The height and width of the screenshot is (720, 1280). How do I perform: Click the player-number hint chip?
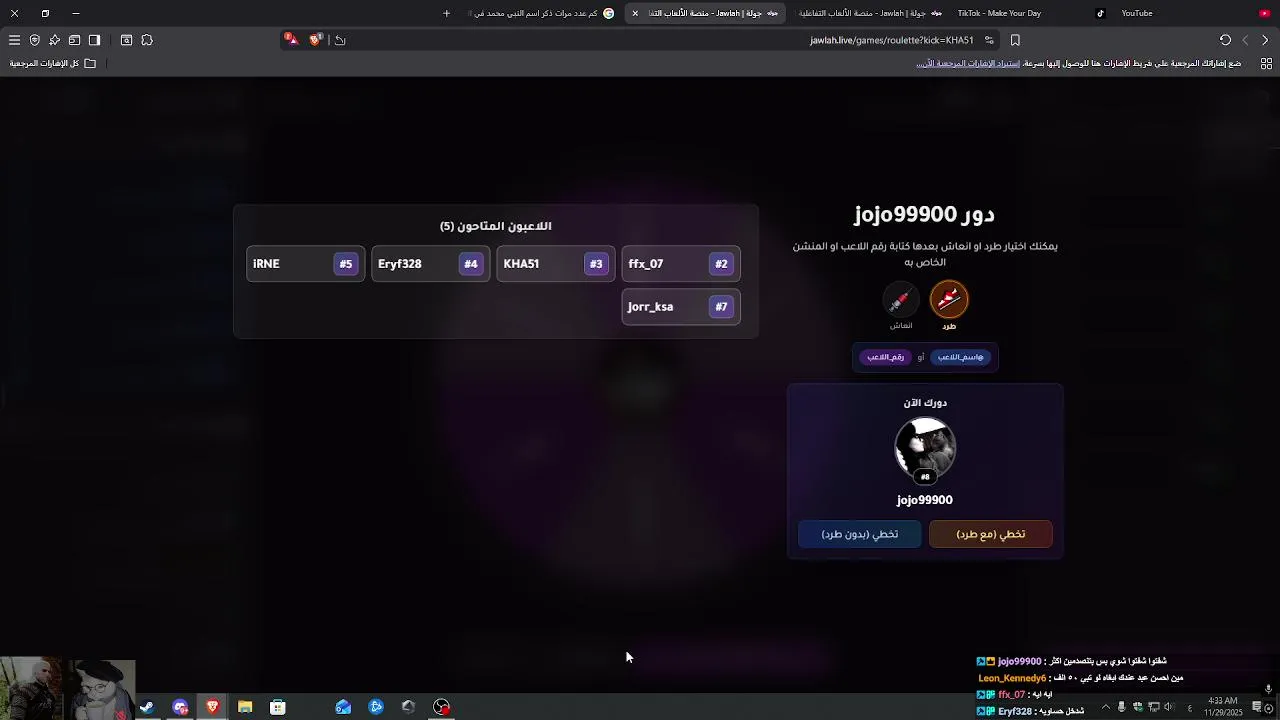point(886,357)
